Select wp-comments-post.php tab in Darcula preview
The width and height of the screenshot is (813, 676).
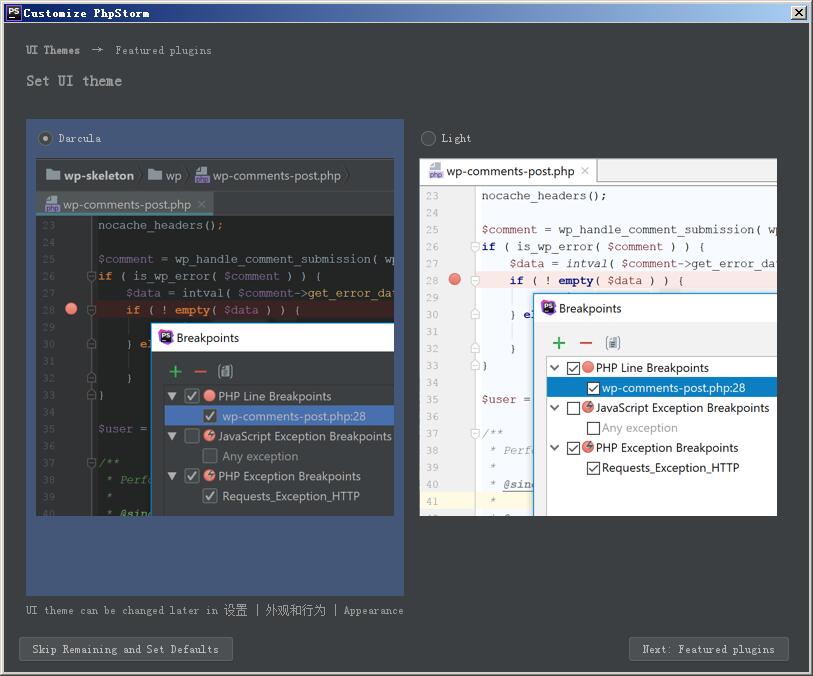125,204
